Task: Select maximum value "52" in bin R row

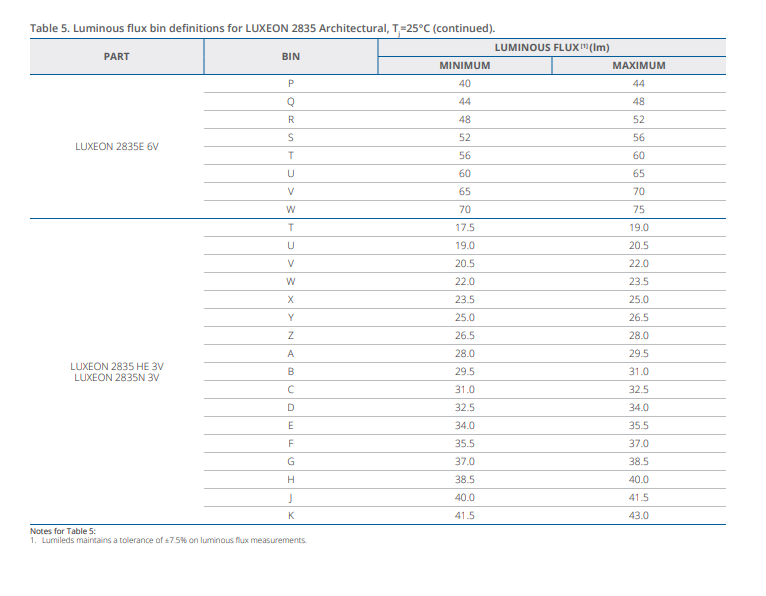Action: pos(638,120)
